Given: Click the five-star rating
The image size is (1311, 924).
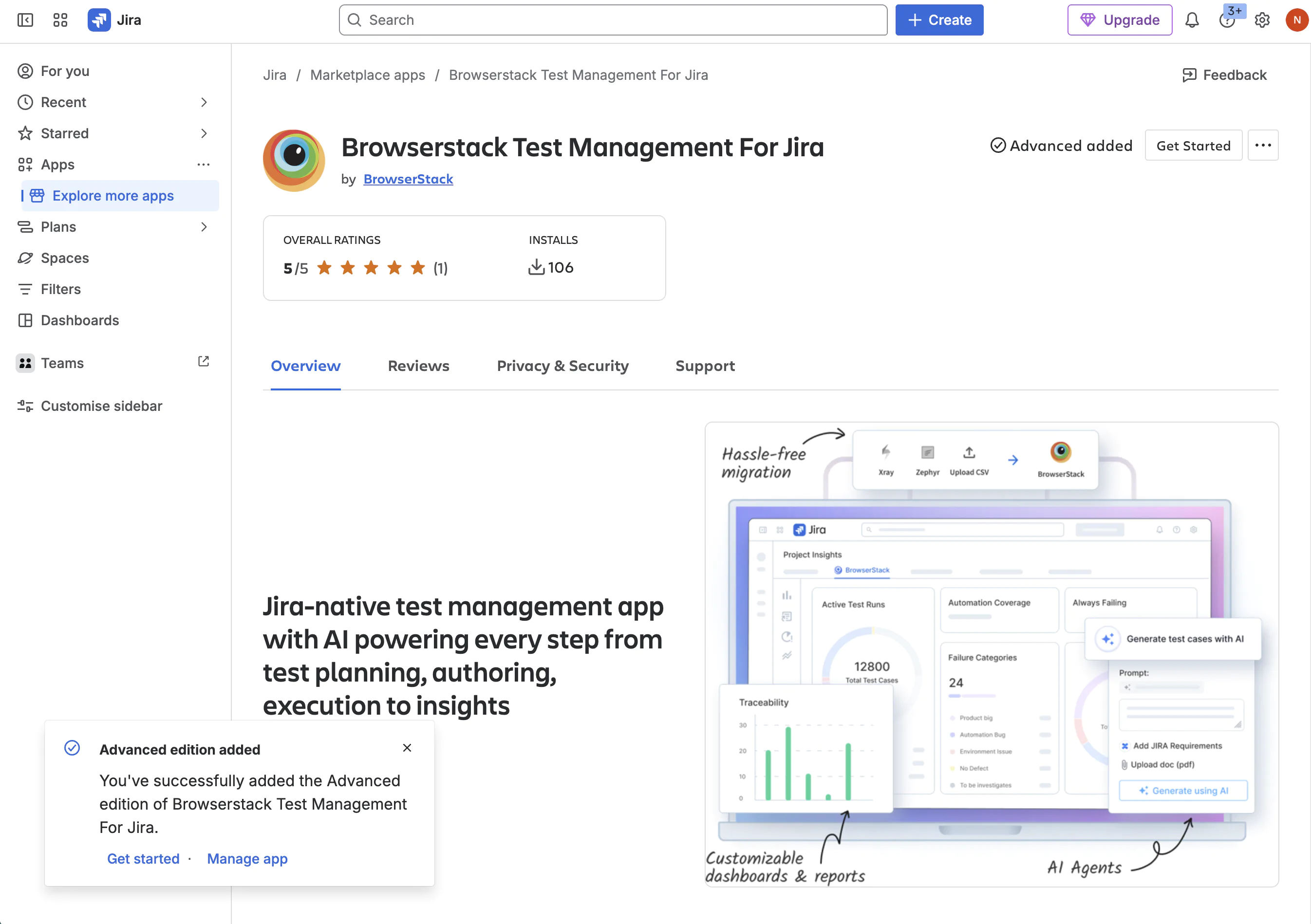Looking at the screenshot, I should (371, 268).
